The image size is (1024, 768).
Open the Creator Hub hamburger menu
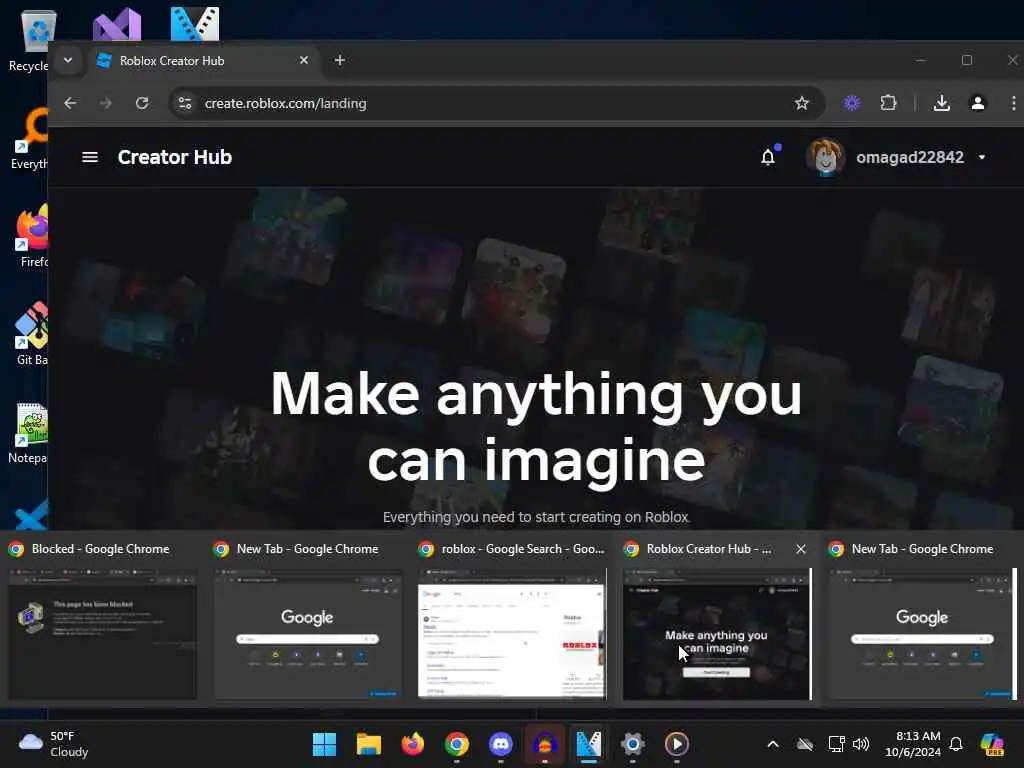pos(90,157)
